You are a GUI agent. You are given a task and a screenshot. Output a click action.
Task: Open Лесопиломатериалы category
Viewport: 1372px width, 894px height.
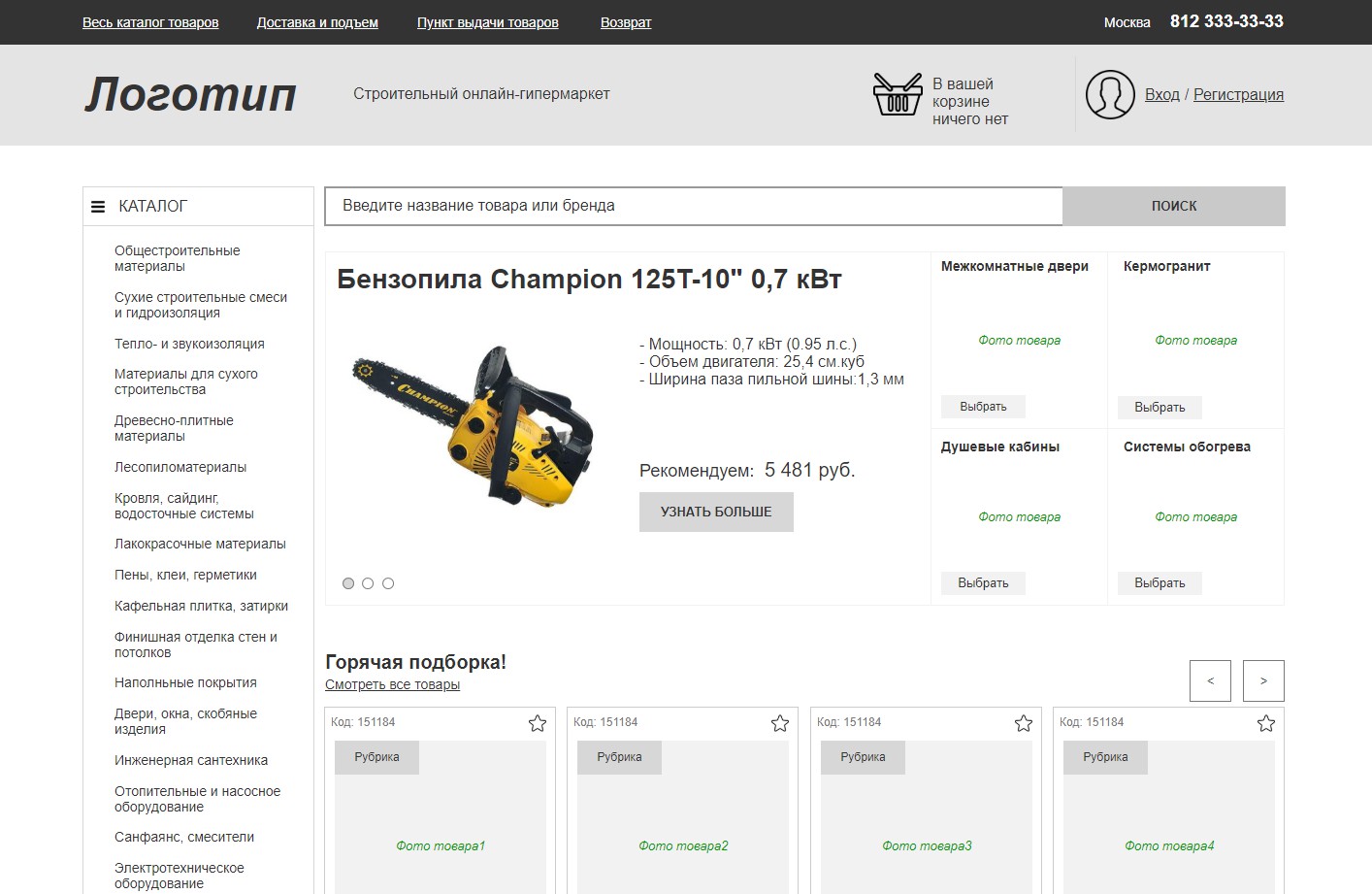click(x=180, y=467)
